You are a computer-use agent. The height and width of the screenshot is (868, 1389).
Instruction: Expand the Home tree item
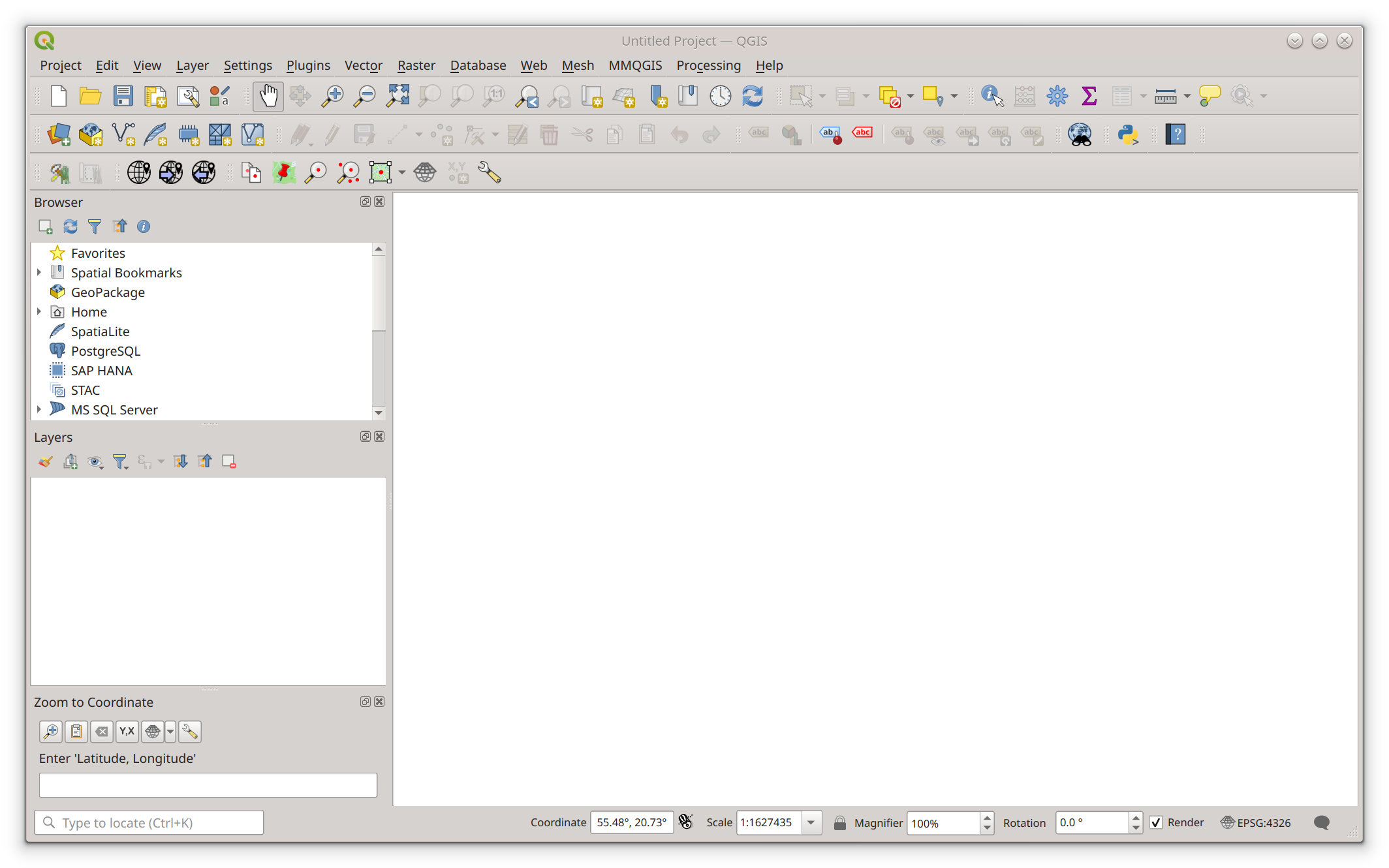tap(39, 312)
